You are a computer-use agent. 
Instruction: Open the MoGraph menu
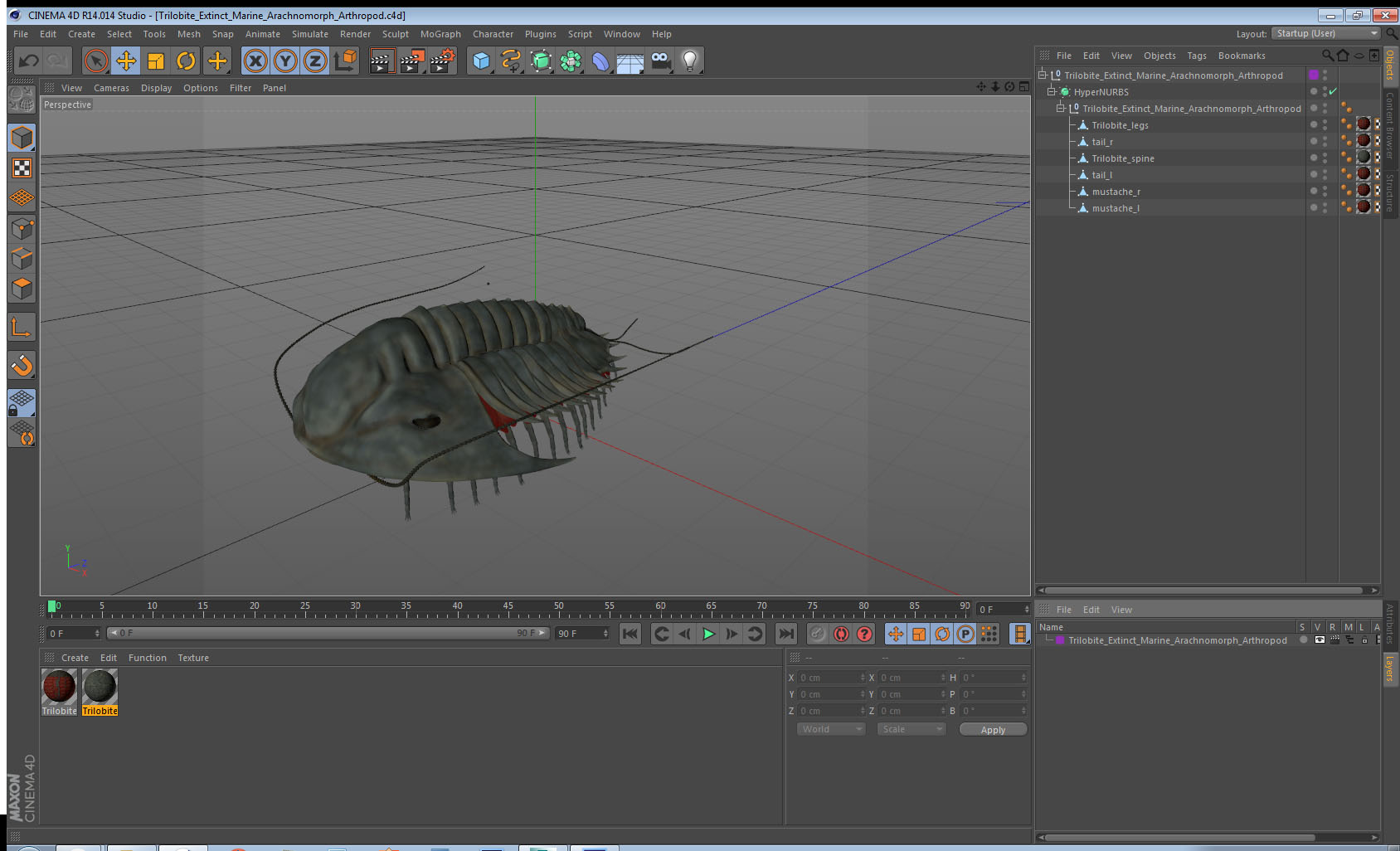tap(440, 34)
